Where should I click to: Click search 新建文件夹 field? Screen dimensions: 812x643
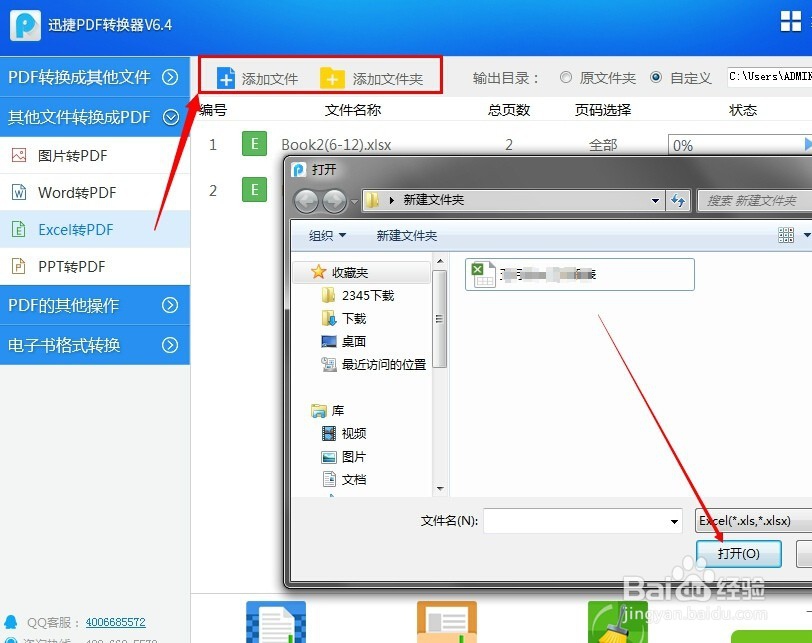pyautogui.click(x=755, y=200)
